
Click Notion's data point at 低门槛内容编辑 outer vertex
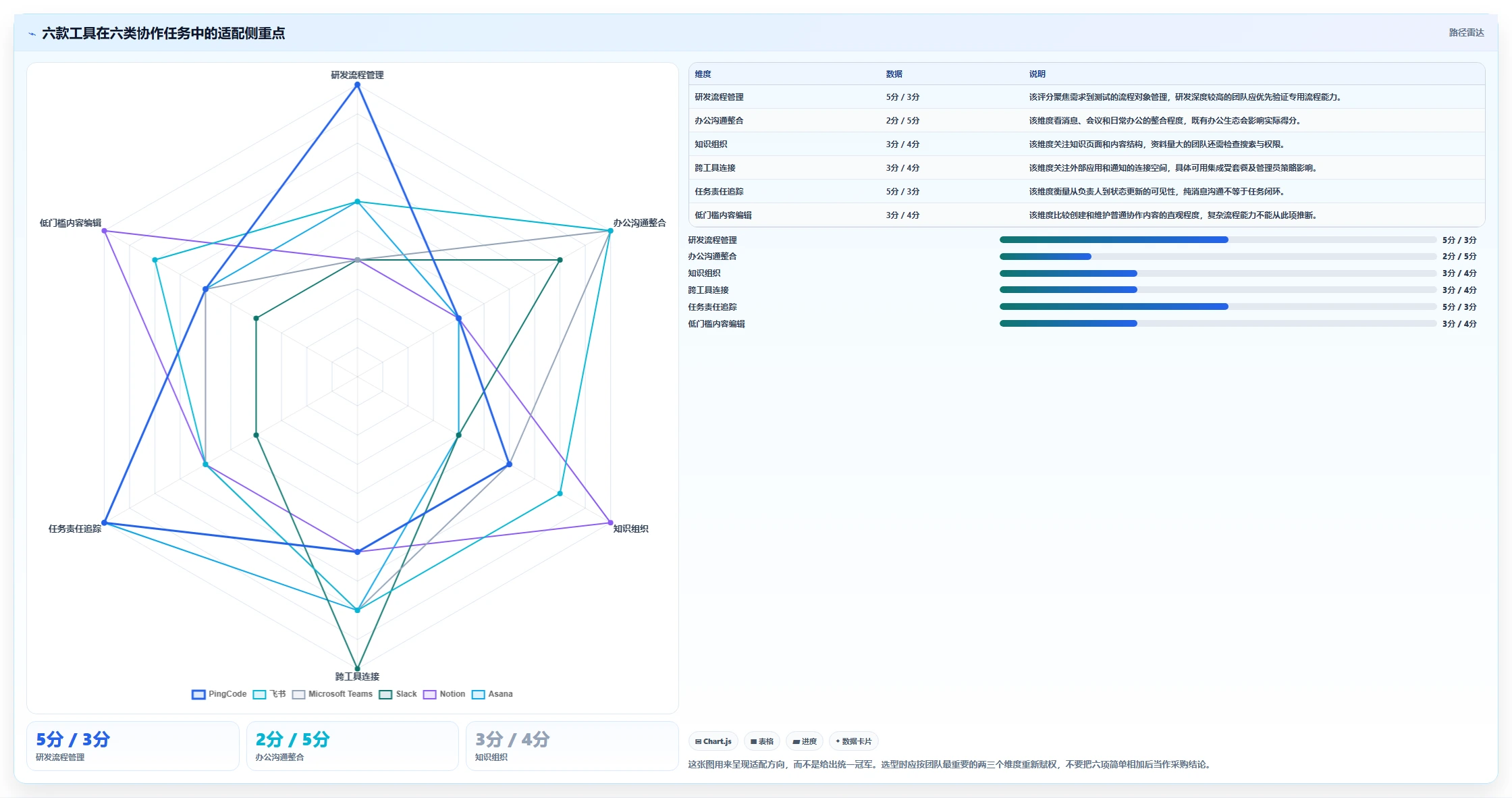[104, 231]
